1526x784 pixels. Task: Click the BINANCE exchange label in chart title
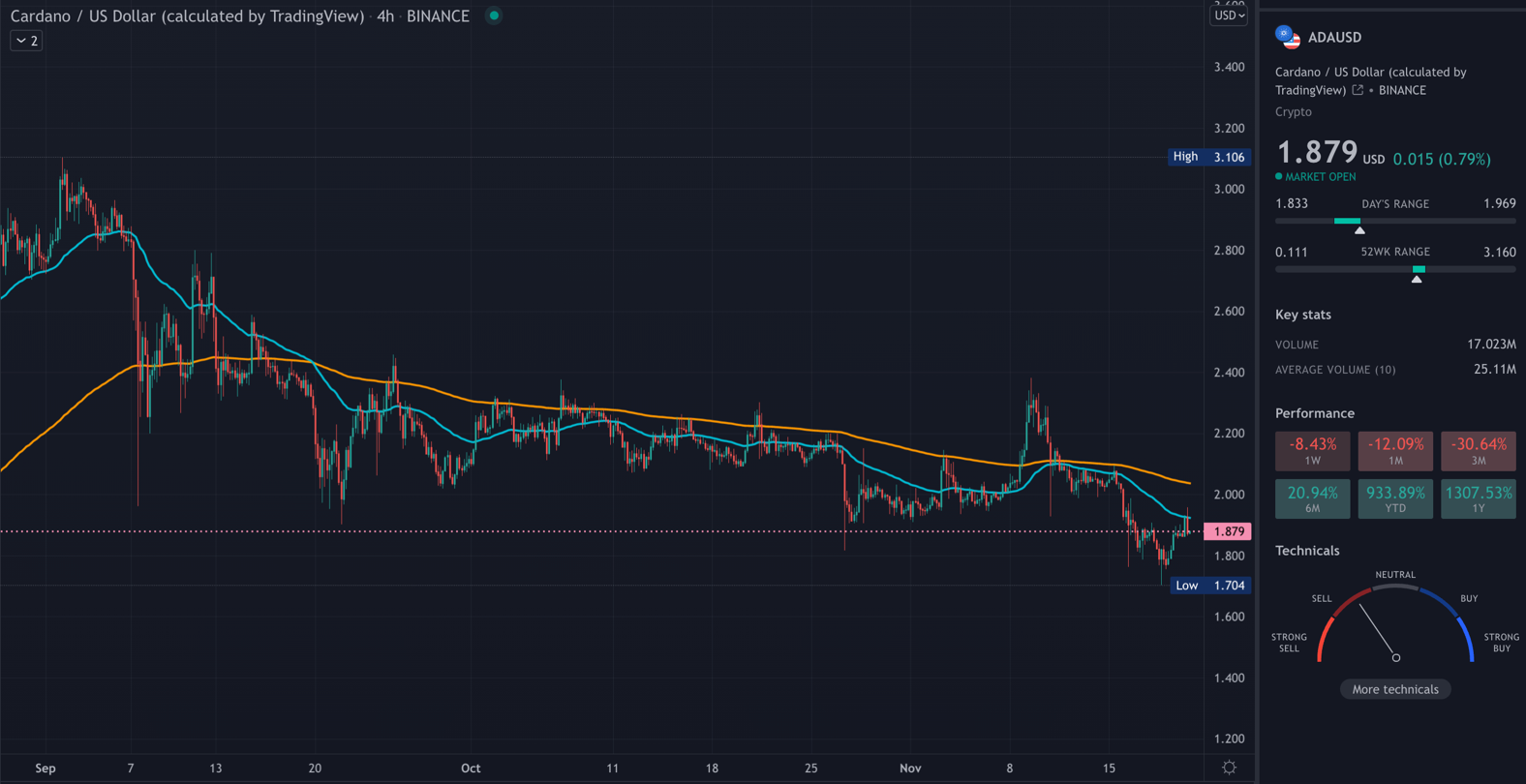(438, 16)
